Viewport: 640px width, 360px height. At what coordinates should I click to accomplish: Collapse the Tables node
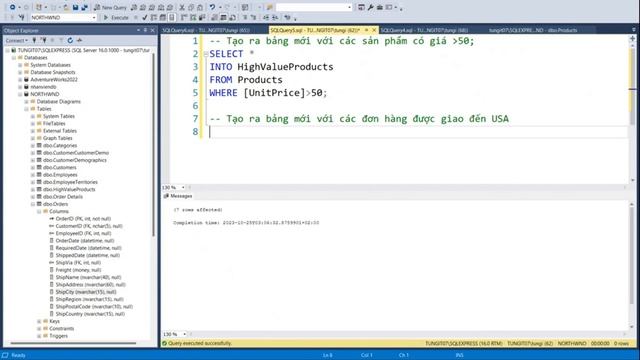[27, 109]
